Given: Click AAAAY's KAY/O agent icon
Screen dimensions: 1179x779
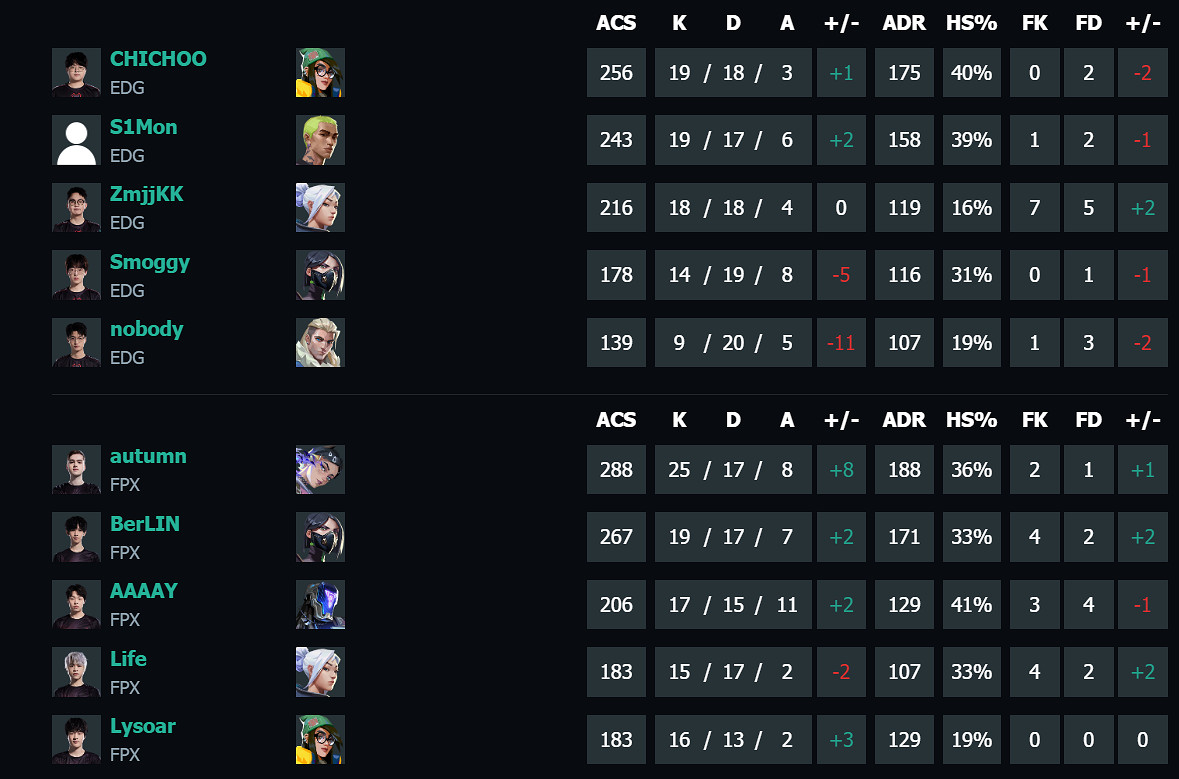Looking at the screenshot, I should tap(320, 604).
